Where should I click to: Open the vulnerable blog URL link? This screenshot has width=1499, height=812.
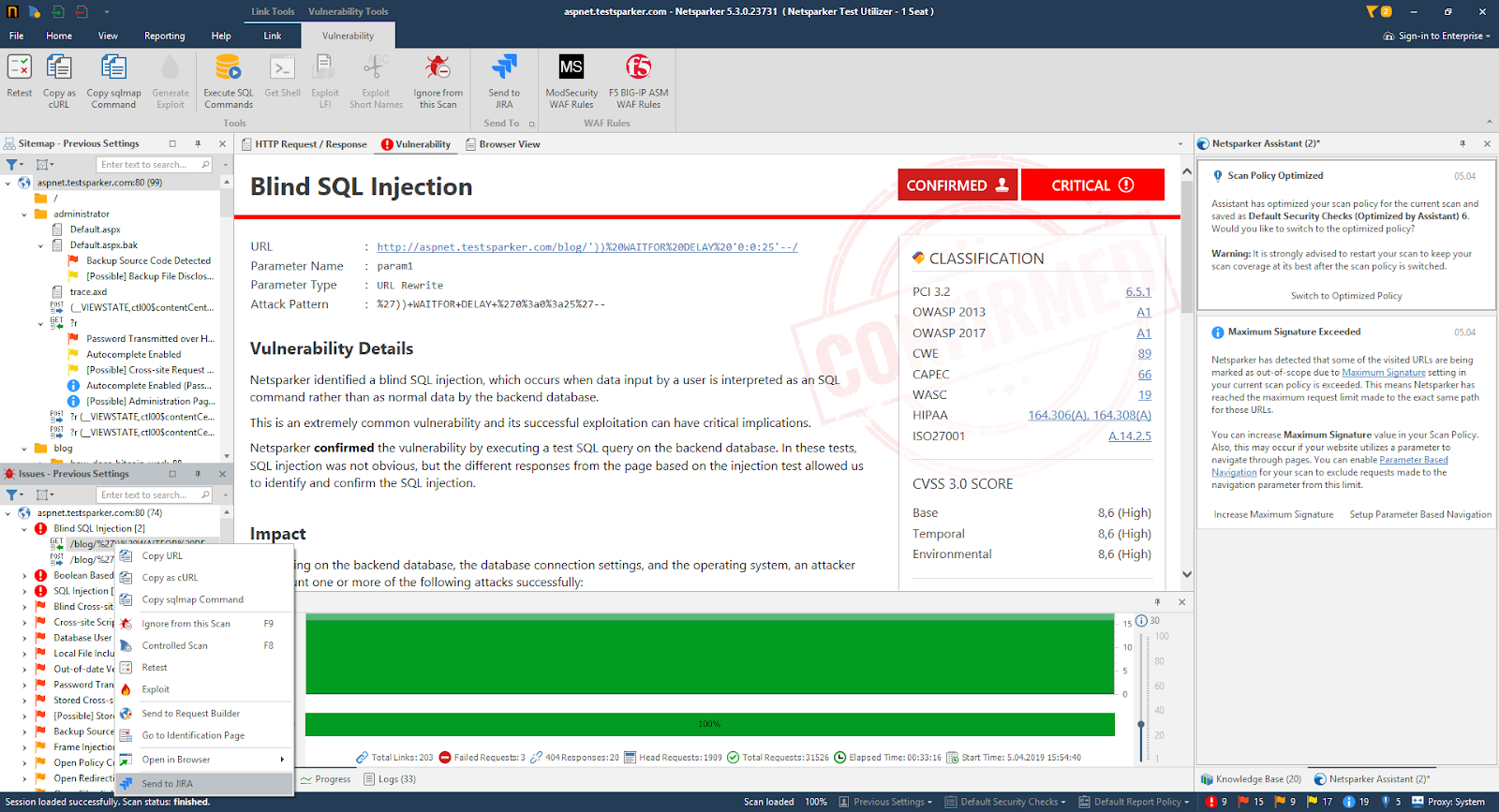coord(586,247)
